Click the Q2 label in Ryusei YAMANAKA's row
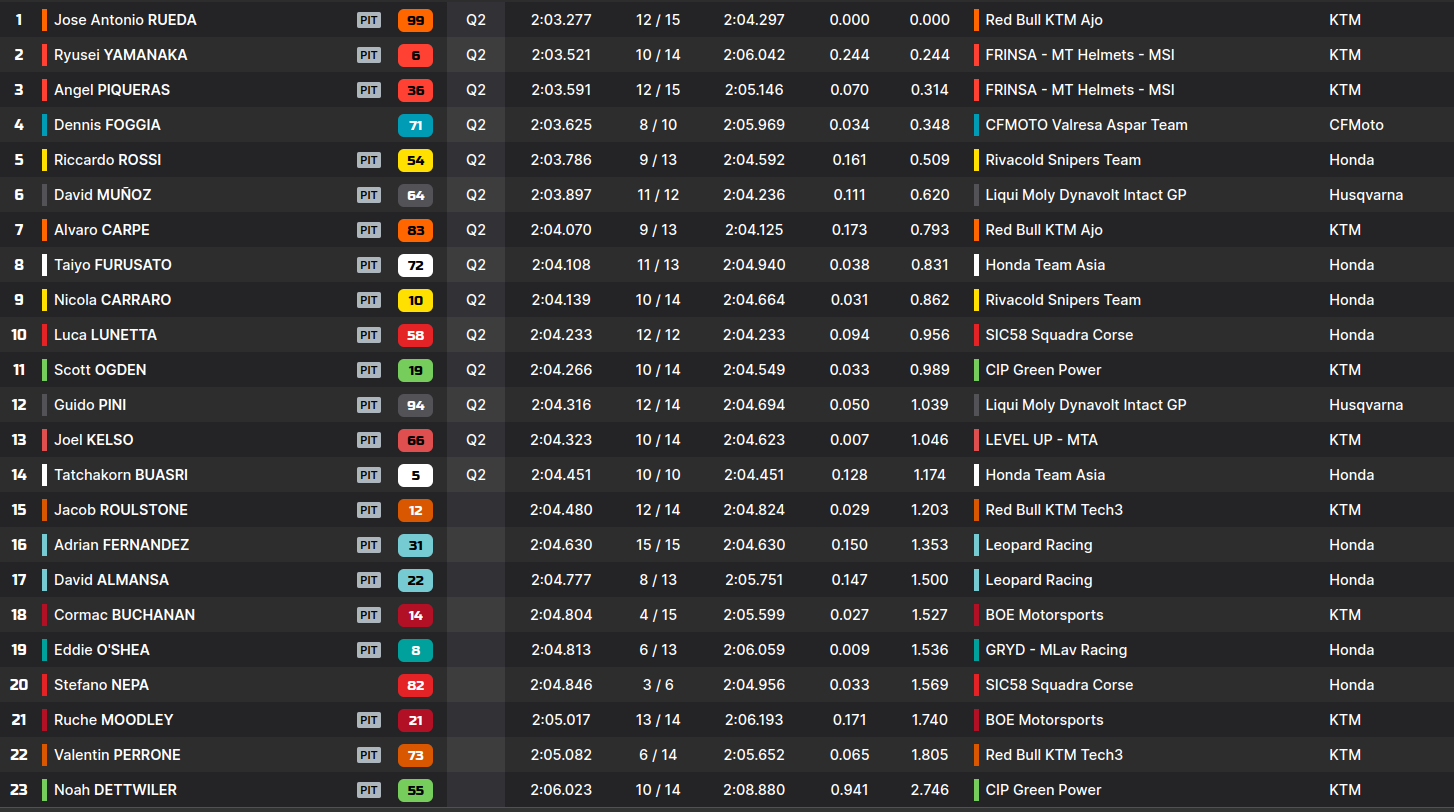The image size is (1454, 812). 476,55
